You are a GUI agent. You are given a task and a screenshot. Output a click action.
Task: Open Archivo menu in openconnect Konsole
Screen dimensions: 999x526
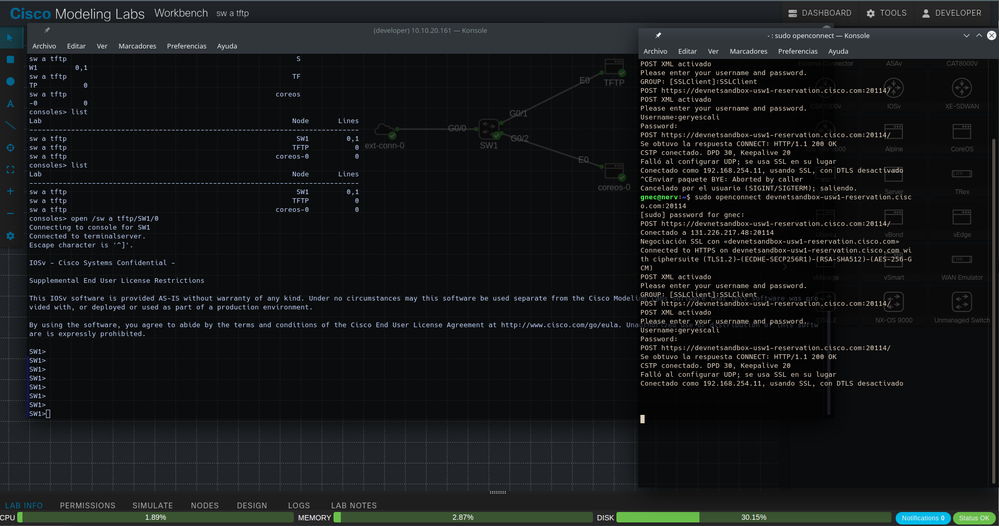tap(655, 51)
